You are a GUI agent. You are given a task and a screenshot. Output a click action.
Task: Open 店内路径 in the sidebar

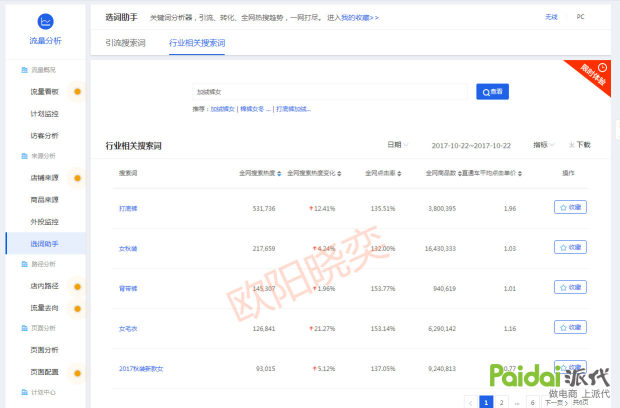44,286
